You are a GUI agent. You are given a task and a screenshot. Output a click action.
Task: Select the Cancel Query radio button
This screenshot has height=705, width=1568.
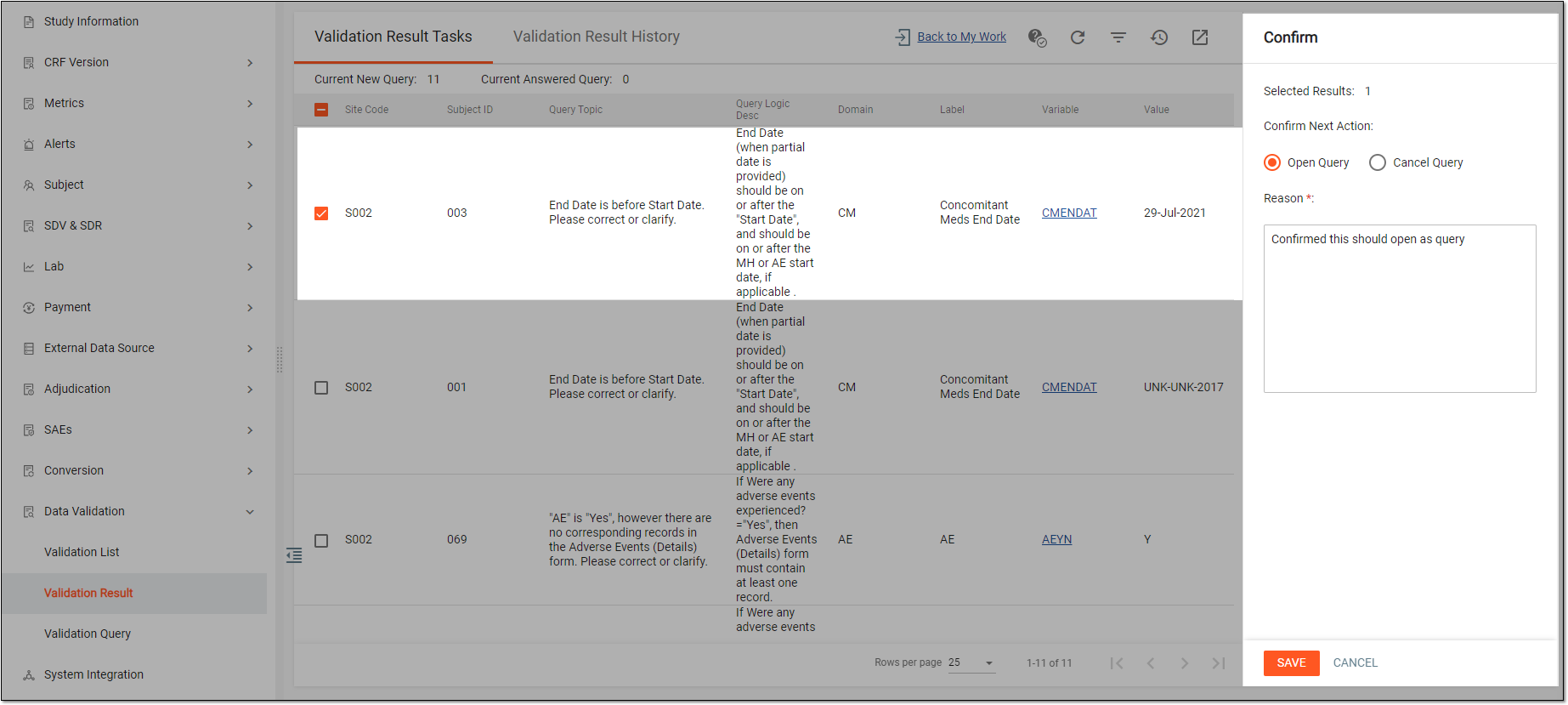[1378, 162]
